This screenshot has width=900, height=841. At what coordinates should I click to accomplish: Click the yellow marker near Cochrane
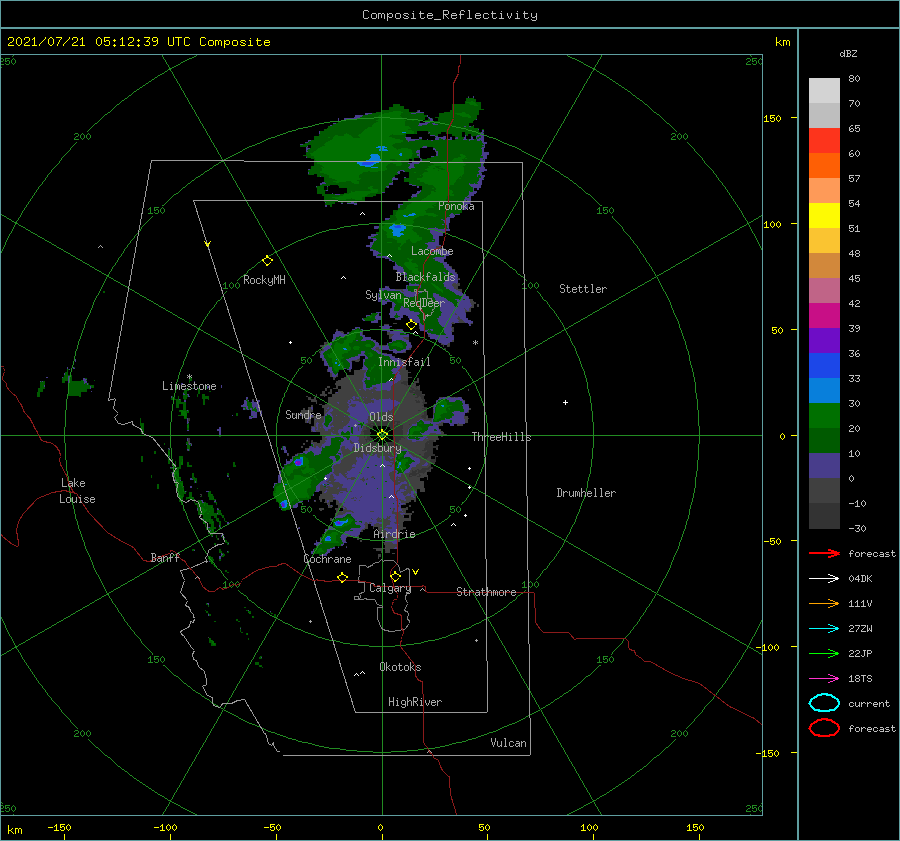pyautogui.click(x=342, y=577)
